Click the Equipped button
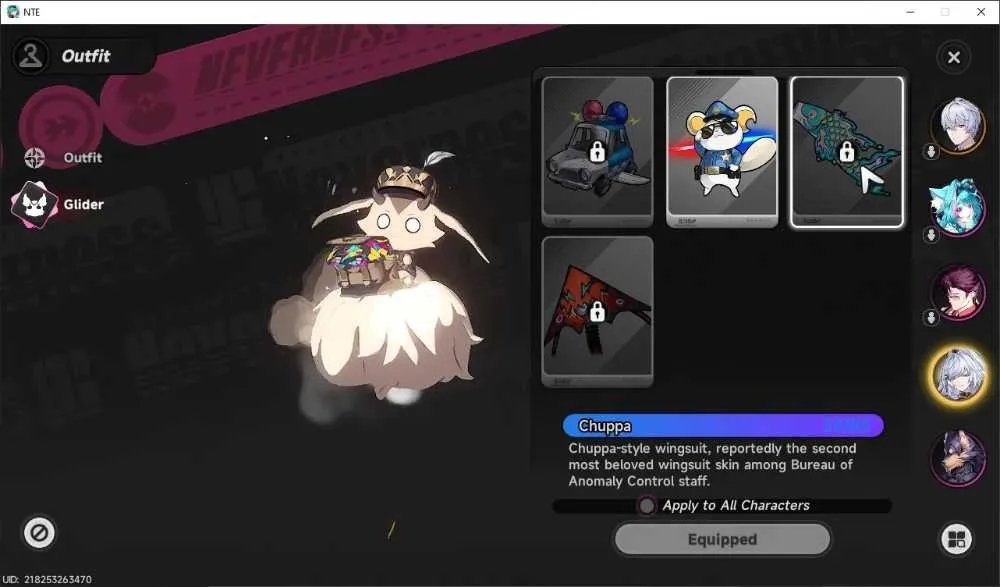Screen dimensions: 1000x587 click(723, 539)
